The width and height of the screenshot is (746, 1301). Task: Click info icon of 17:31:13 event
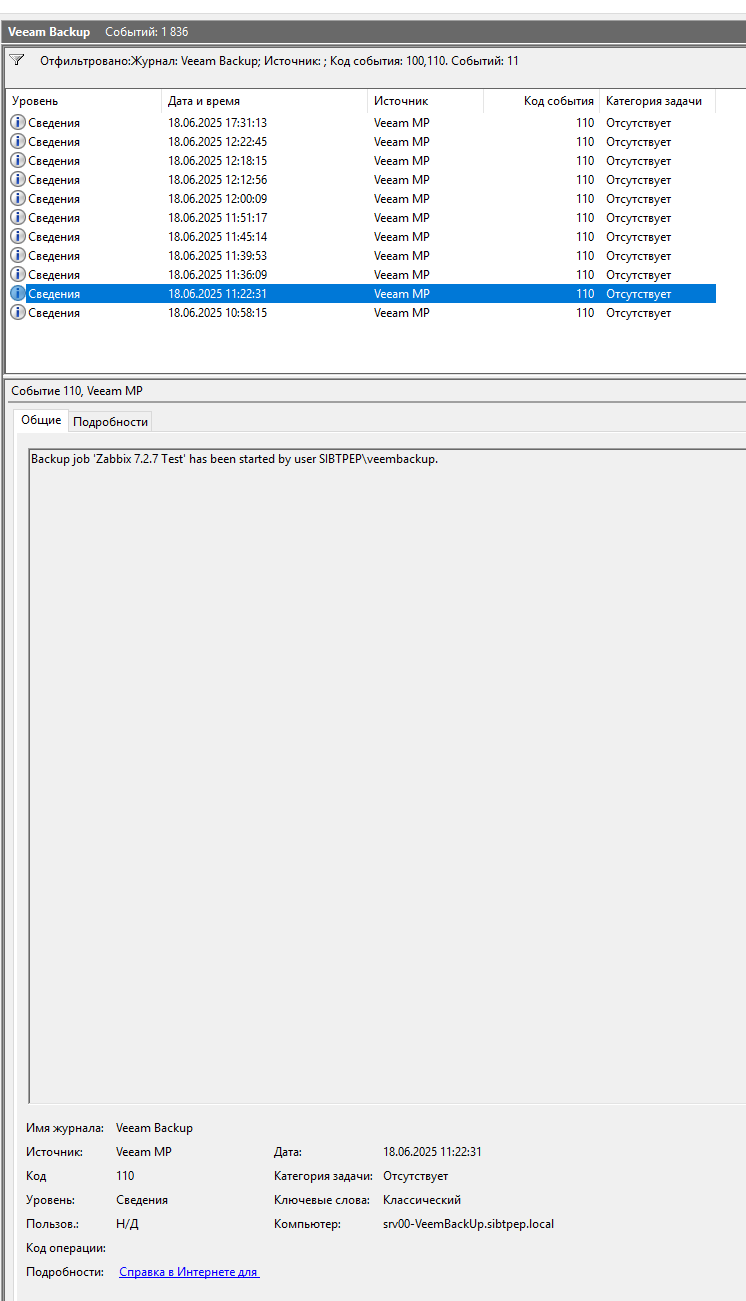(x=18, y=122)
